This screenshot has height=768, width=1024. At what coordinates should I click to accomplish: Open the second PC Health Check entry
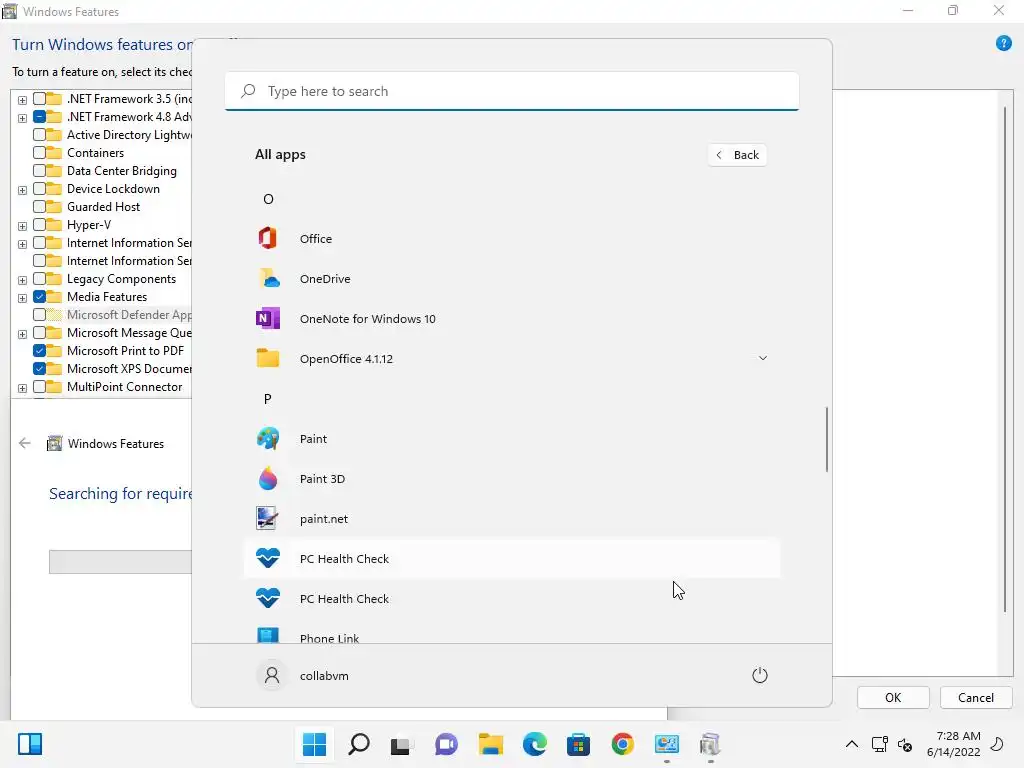pyautogui.click(x=511, y=598)
